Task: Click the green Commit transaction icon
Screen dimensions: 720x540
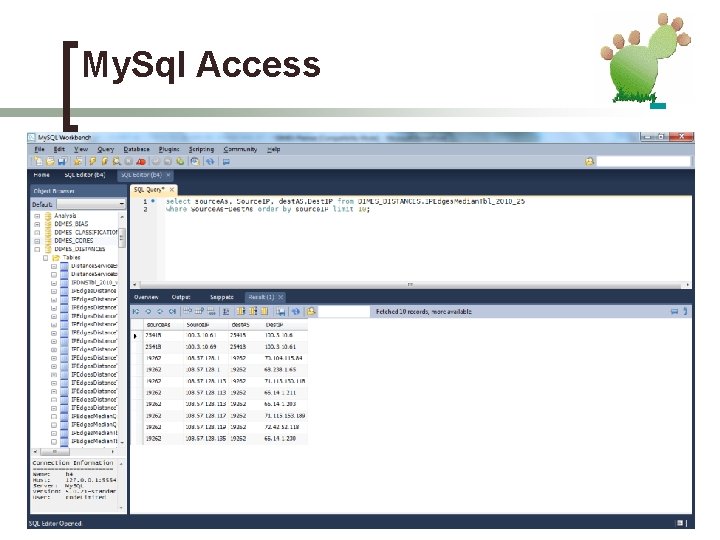Action: (x=180, y=161)
